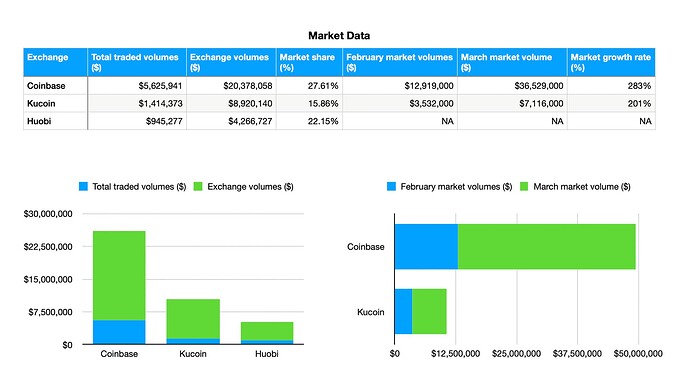Click Coinbase's green March bar segment
690x389 pixels.
pyautogui.click(x=547, y=246)
